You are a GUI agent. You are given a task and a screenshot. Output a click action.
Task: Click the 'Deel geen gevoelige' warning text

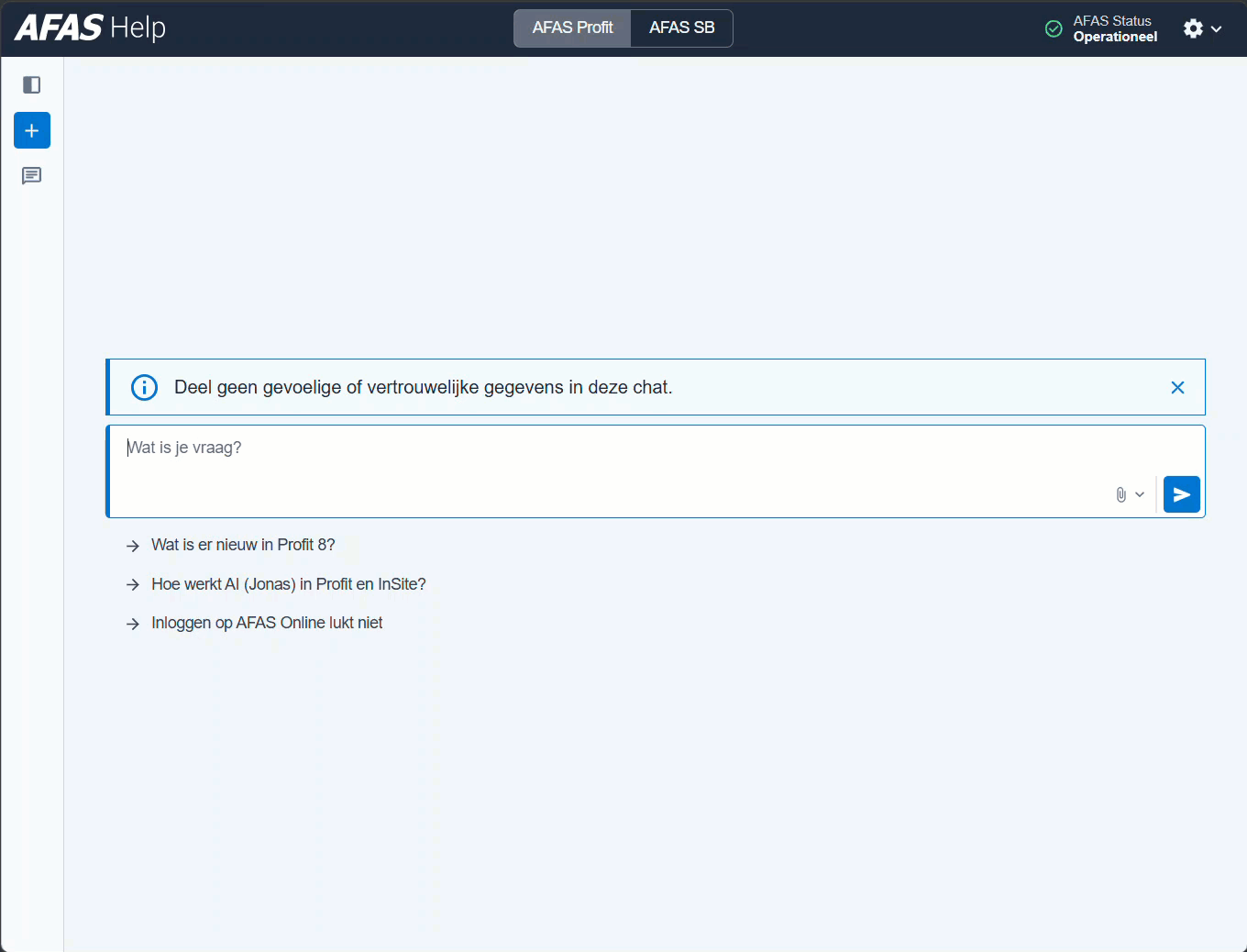coord(423,388)
